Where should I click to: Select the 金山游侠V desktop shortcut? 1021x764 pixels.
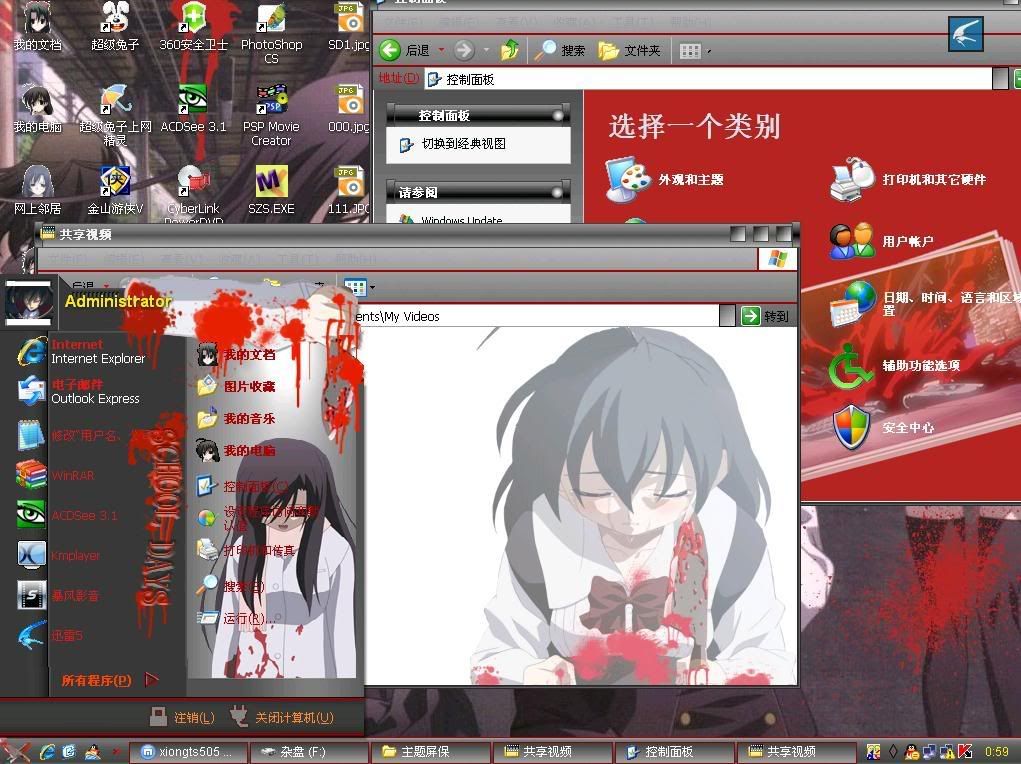(115, 190)
